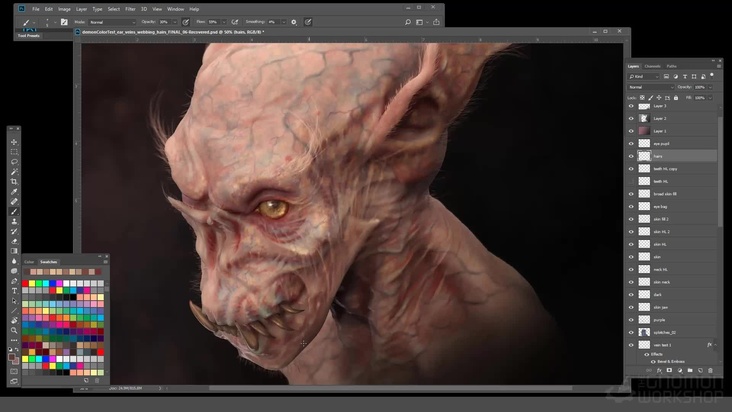Viewport: 732px width, 412px height.
Task: Select the Eyedropper tool
Action: click(14, 192)
